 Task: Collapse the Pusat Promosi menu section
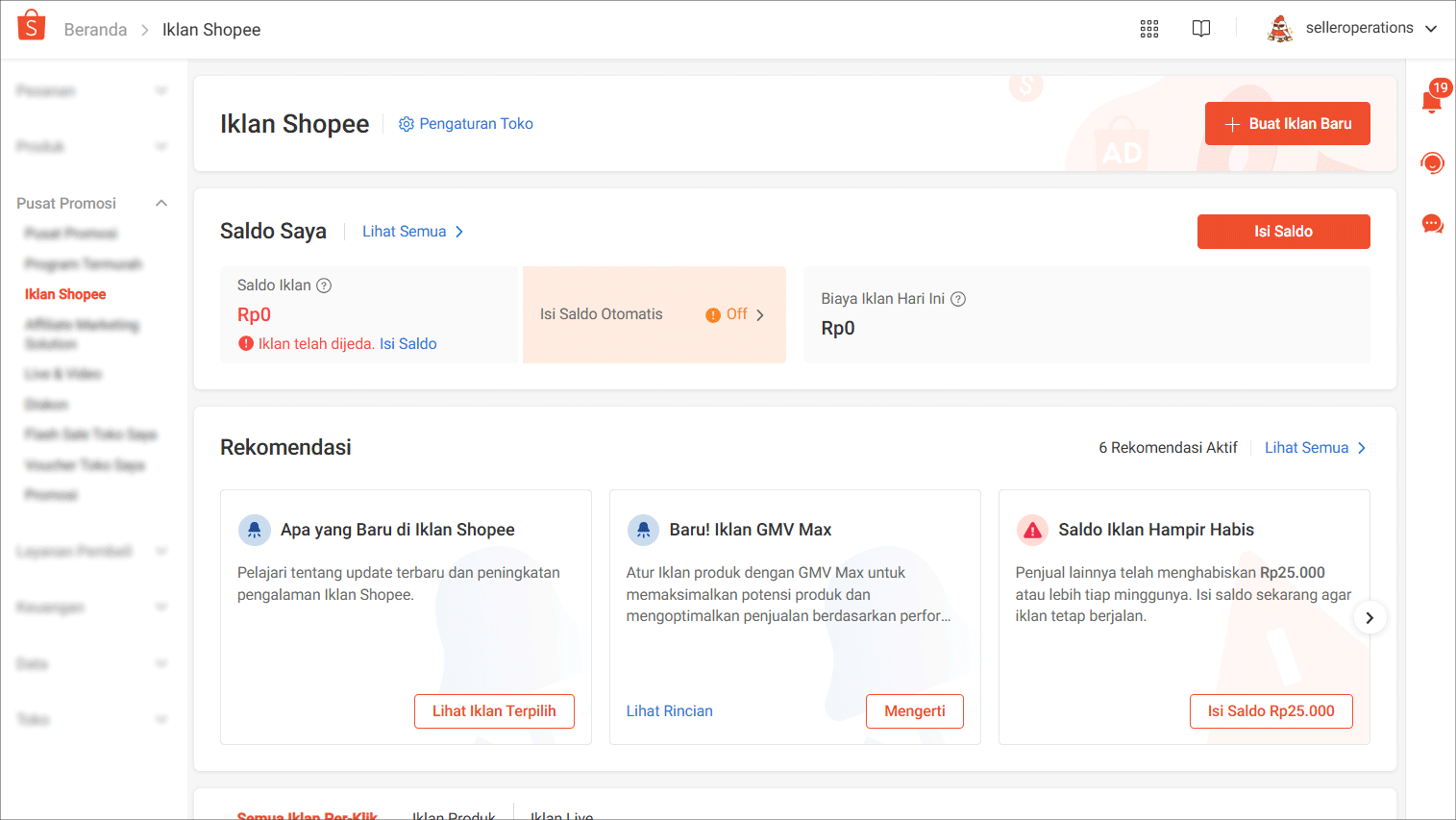coord(161,203)
